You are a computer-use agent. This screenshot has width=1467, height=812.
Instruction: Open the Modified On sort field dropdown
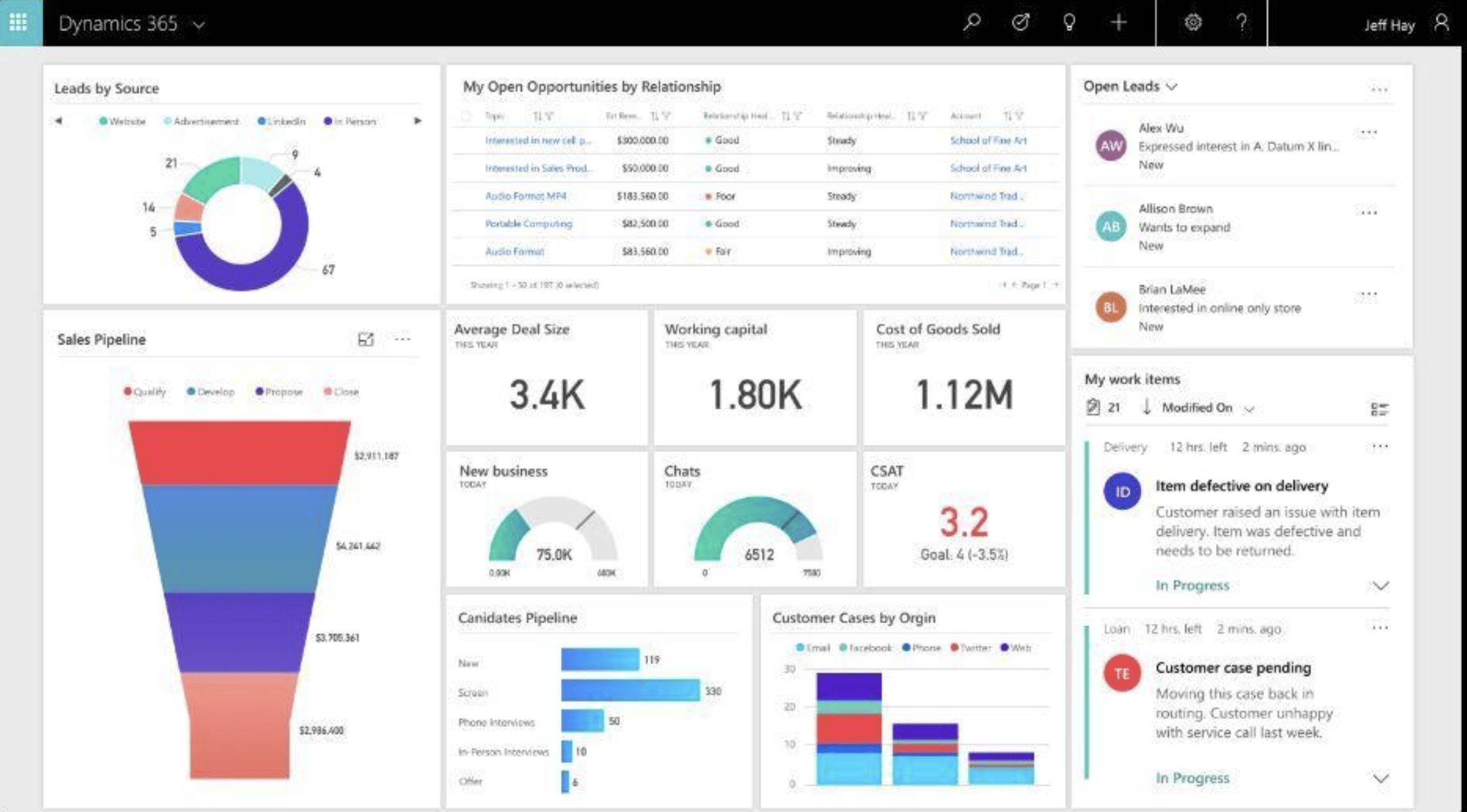coord(1250,408)
